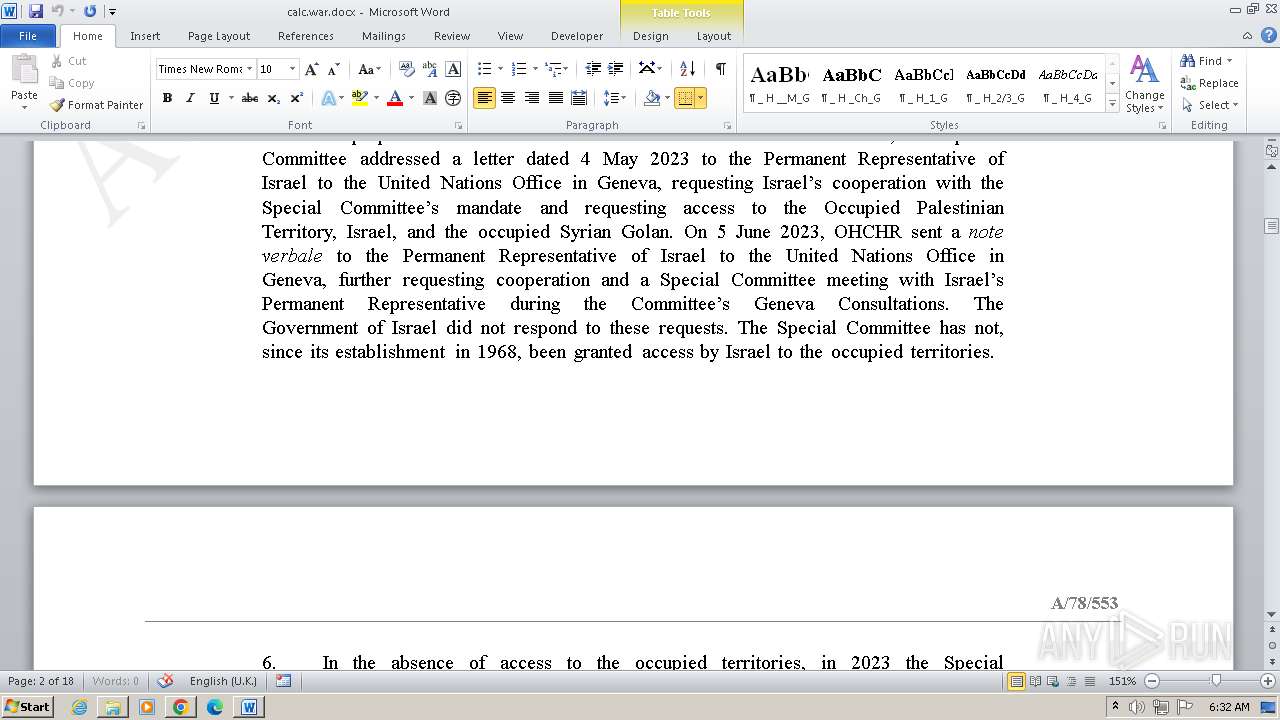
Task: Open the File tab
Action: 28,36
